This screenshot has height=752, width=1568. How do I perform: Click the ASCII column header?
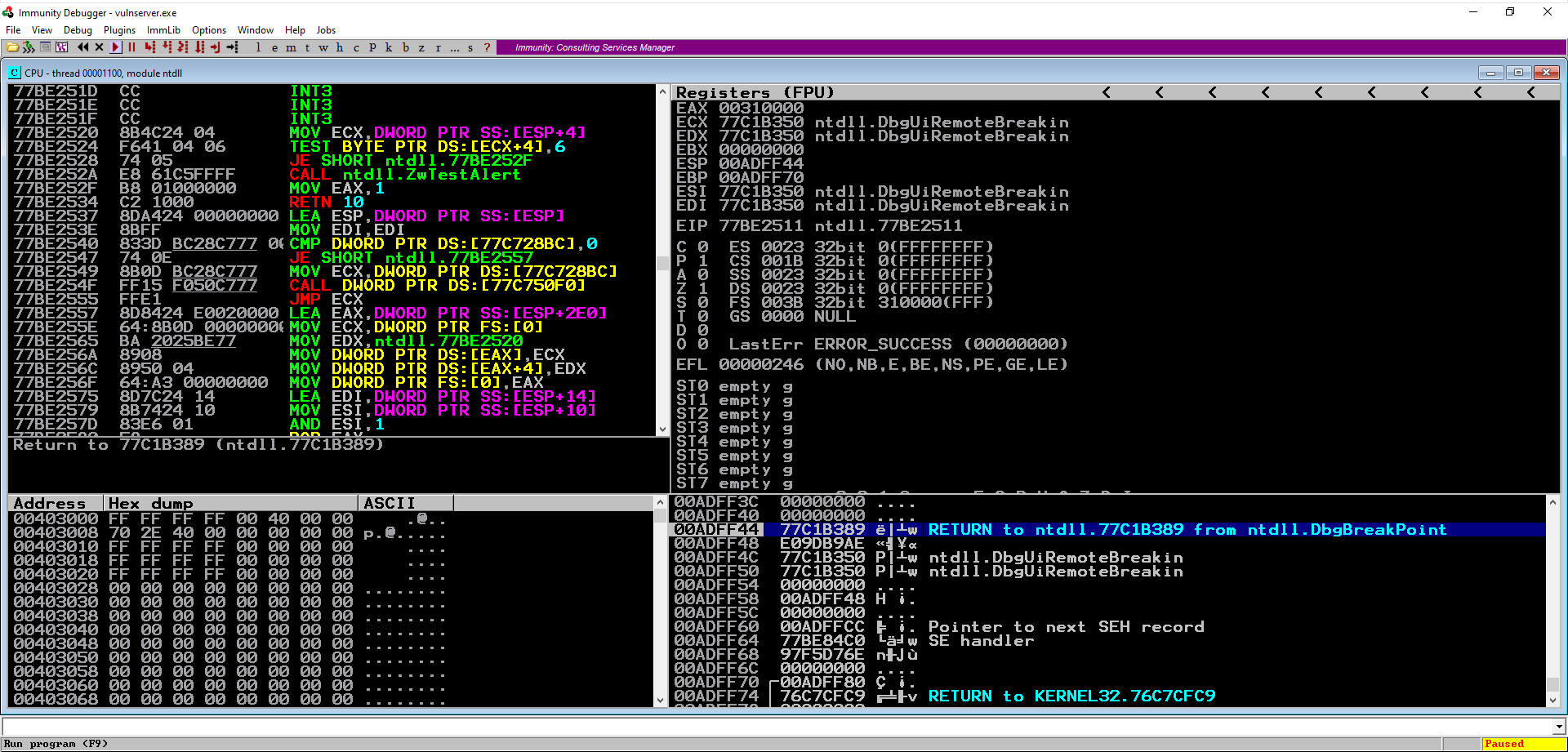(405, 503)
